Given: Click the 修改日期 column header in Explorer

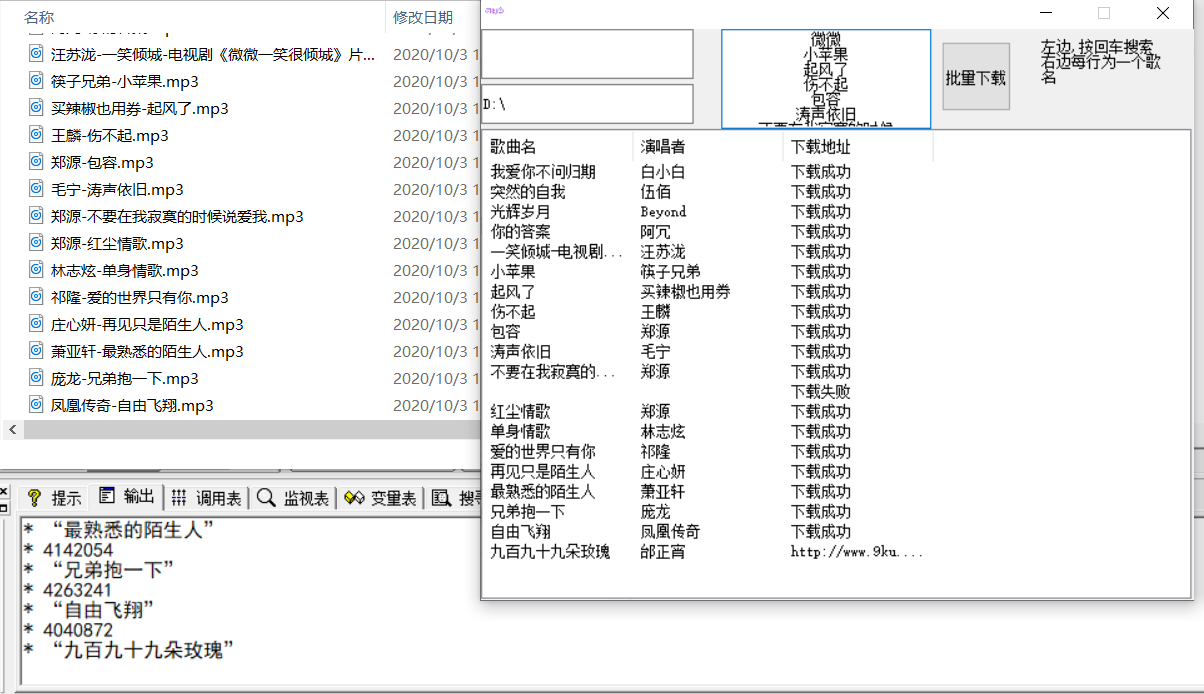Looking at the screenshot, I should pos(423,17).
